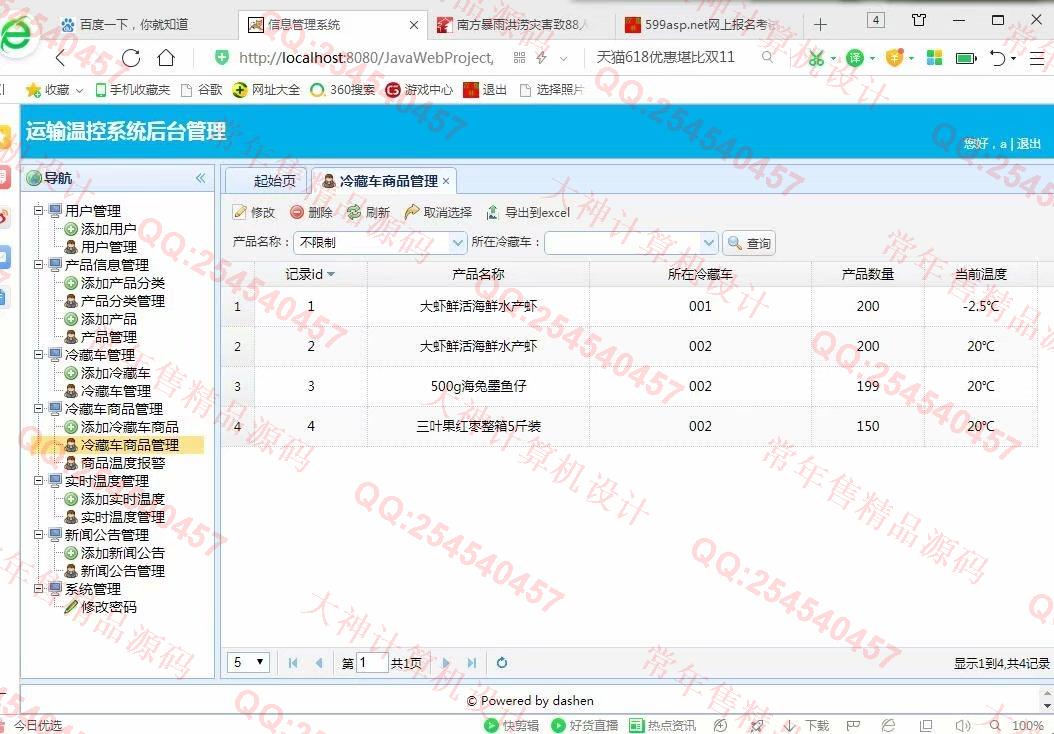Collapse the 系统管理 tree node
Screen dimensions: 1054x734
point(39,589)
